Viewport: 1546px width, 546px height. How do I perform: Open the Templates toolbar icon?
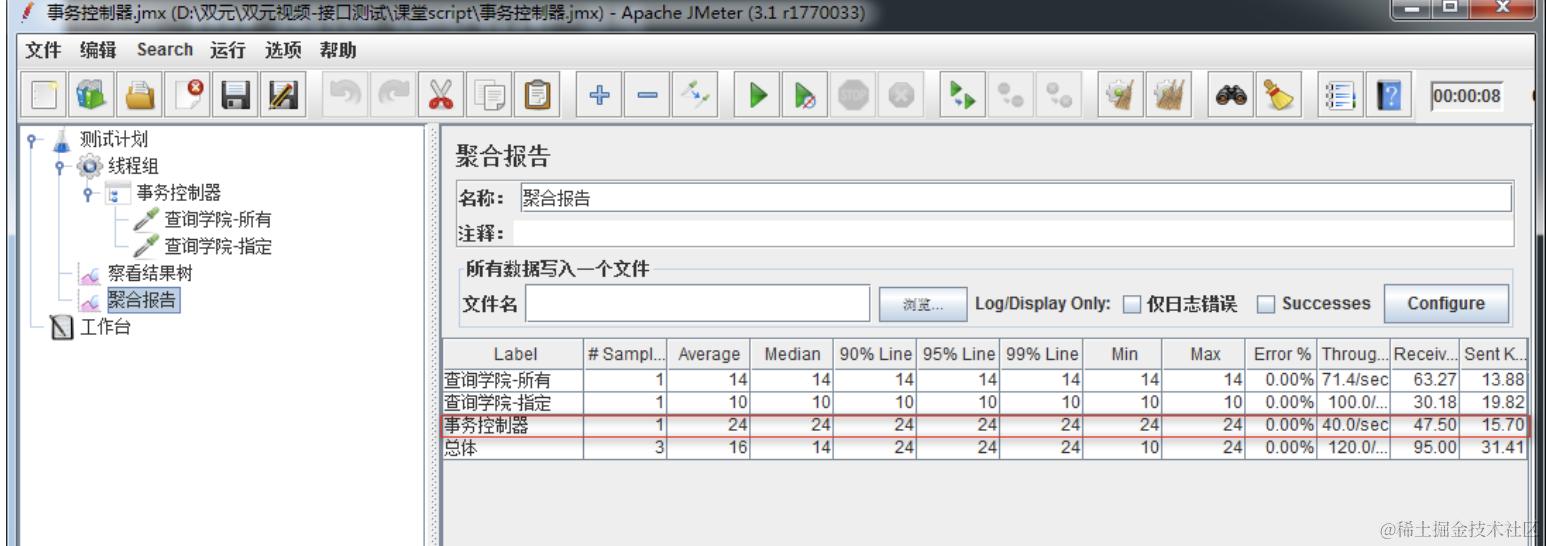click(92, 95)
